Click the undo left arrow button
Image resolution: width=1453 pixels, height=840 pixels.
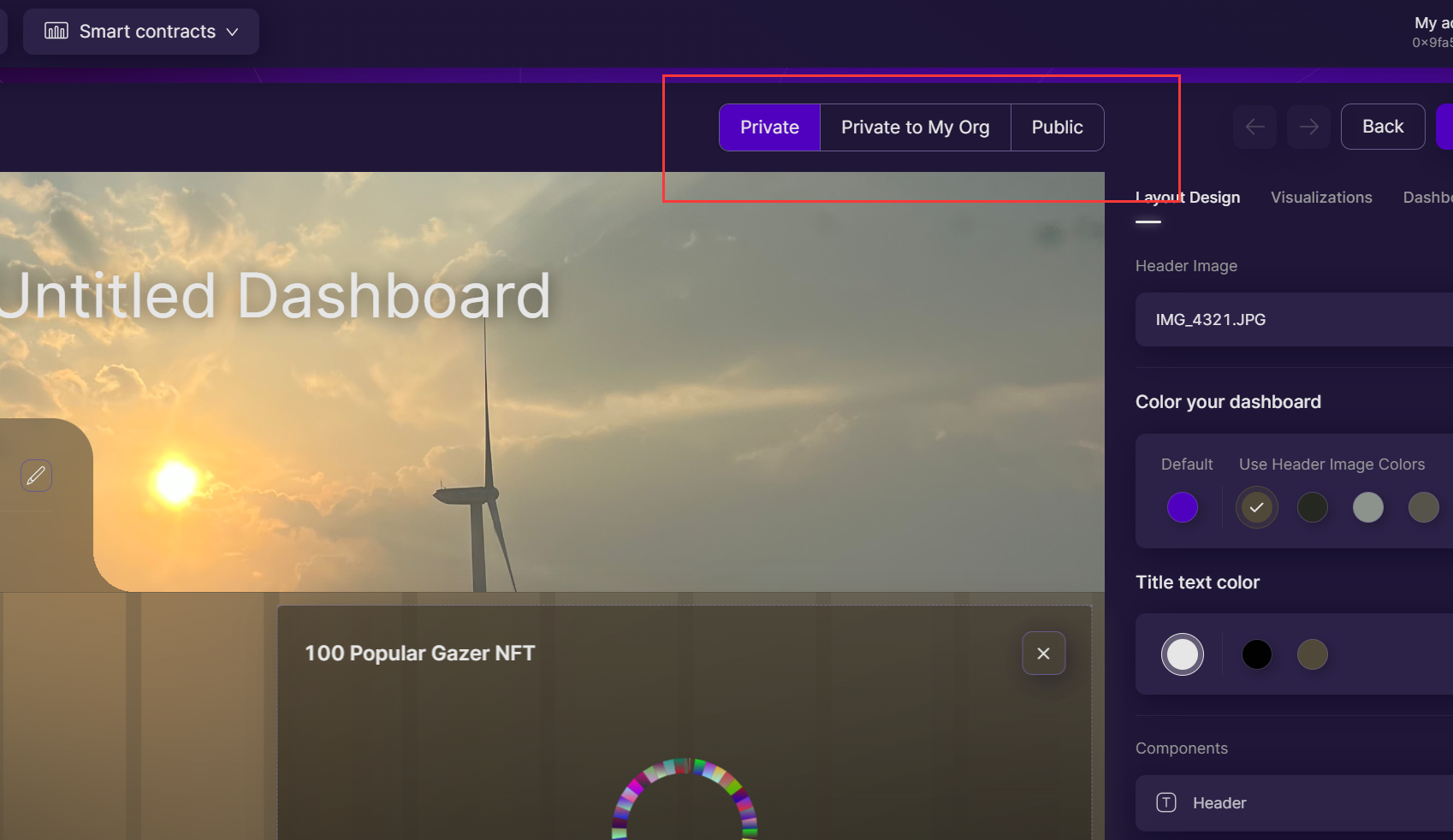(1255, 127)
